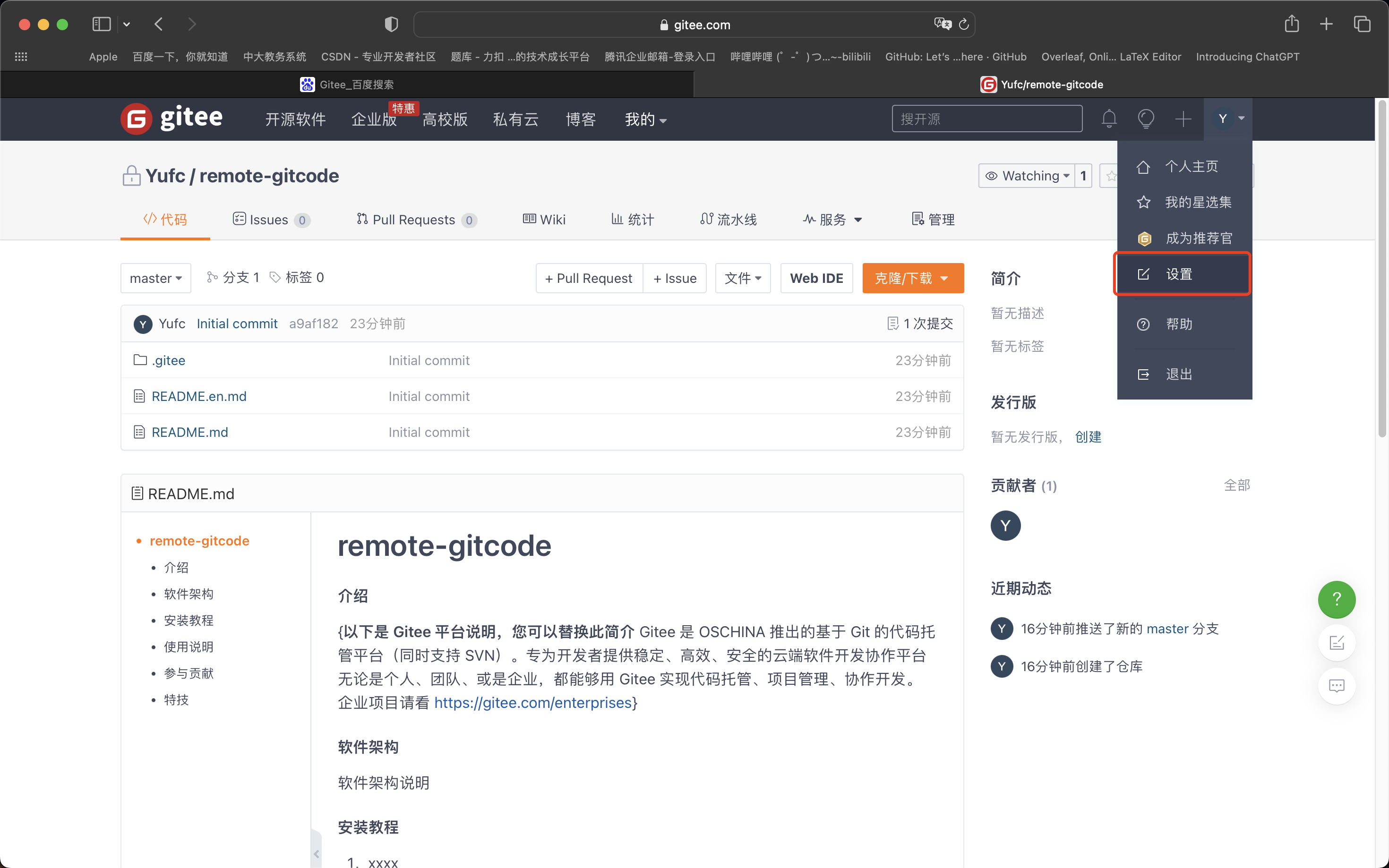
Task: Switch to the Issues tab
Action: click(x=270, y=220)
